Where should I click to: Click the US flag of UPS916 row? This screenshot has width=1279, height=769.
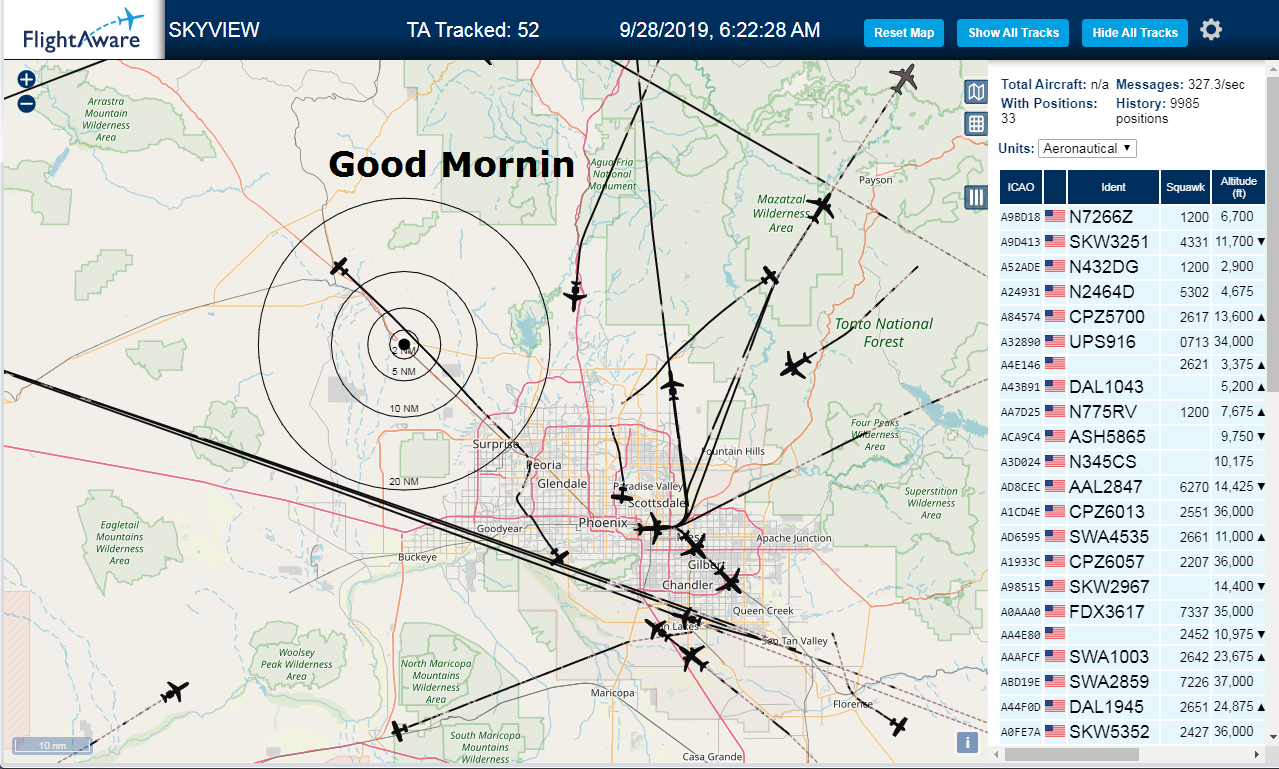(1054, 341)
